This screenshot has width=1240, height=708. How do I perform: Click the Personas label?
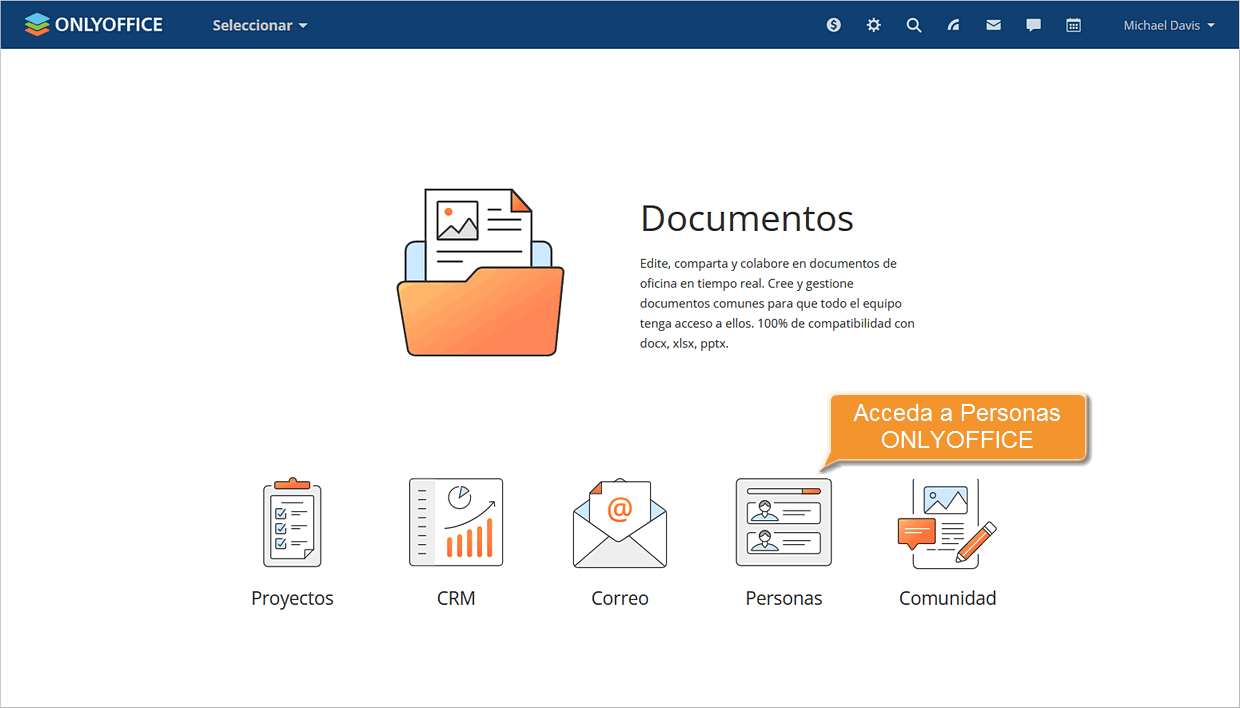784,598
